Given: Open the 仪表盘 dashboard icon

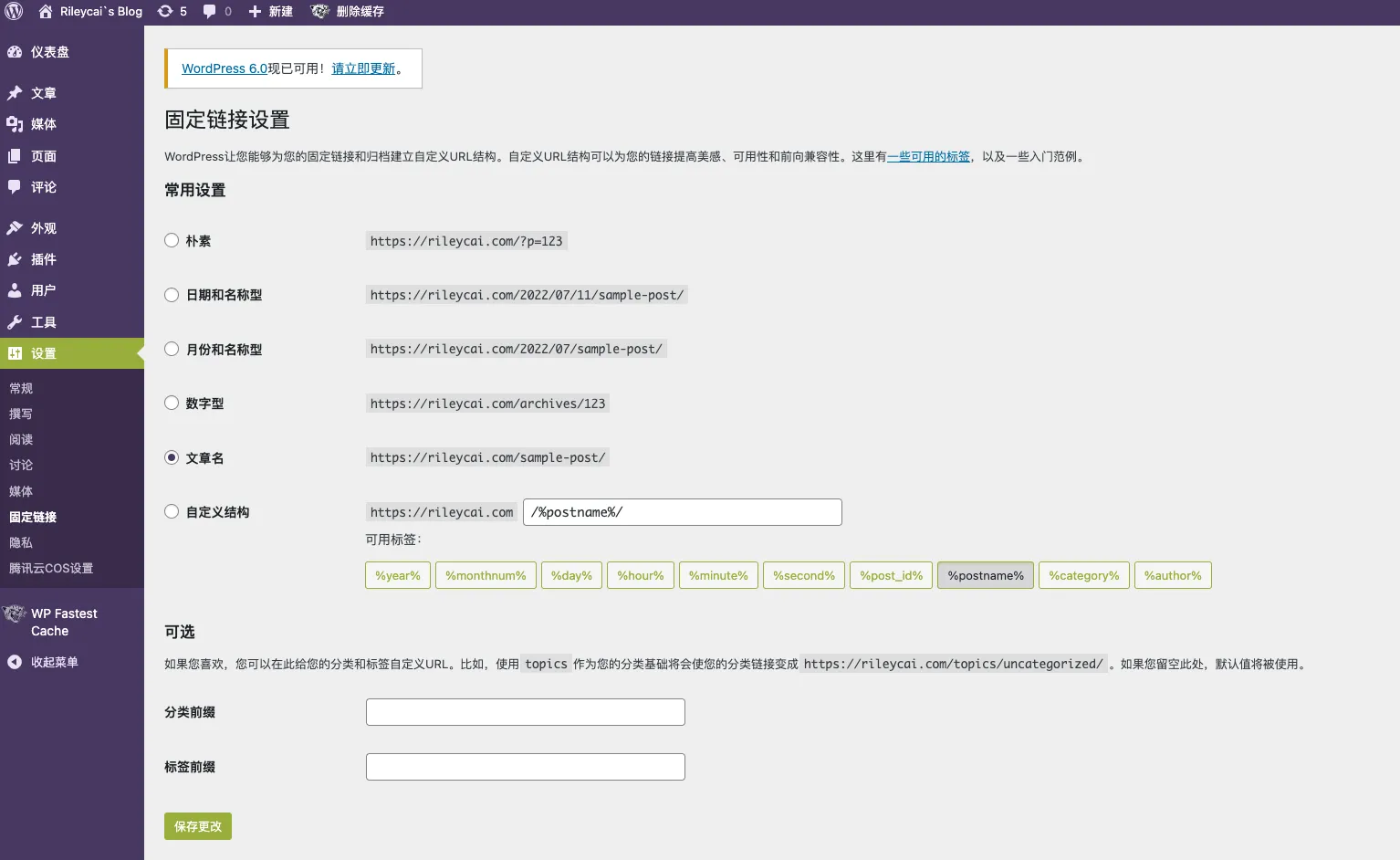Looking at the screenshot, I should tap(15, 52).
